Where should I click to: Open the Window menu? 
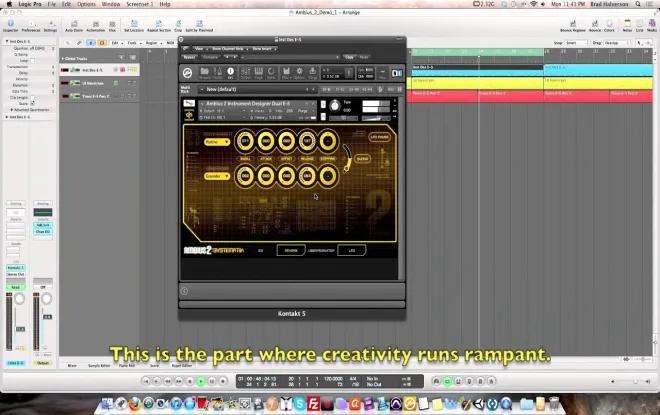tap(111, 4)
